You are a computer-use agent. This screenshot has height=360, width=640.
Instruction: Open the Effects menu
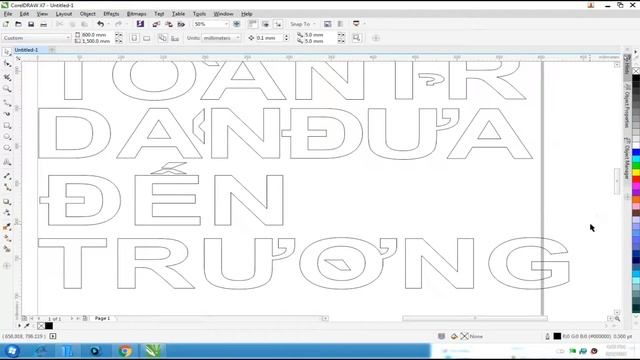(x=111, y=14)
